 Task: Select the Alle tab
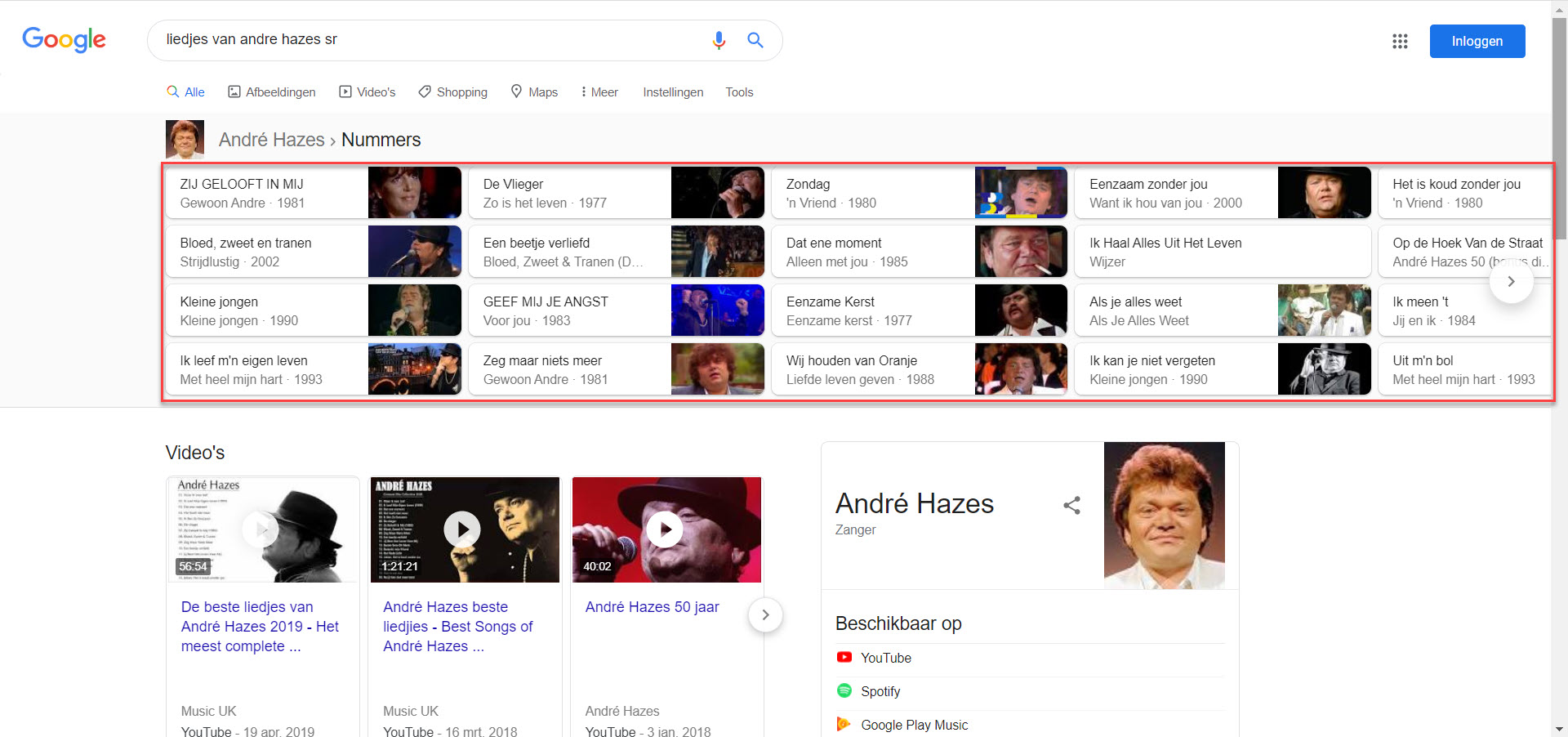(185, 92)
